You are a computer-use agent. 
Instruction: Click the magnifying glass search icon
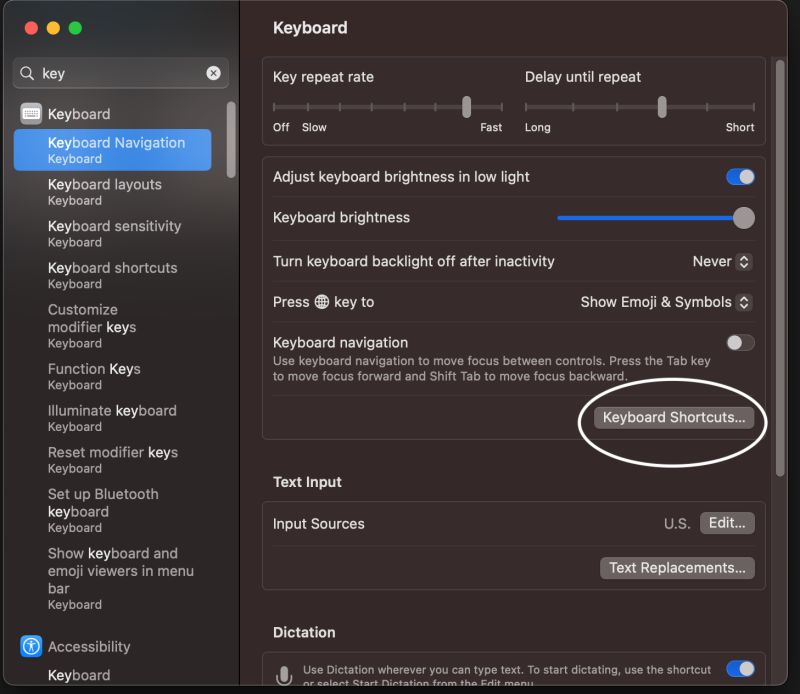point(26,73)
